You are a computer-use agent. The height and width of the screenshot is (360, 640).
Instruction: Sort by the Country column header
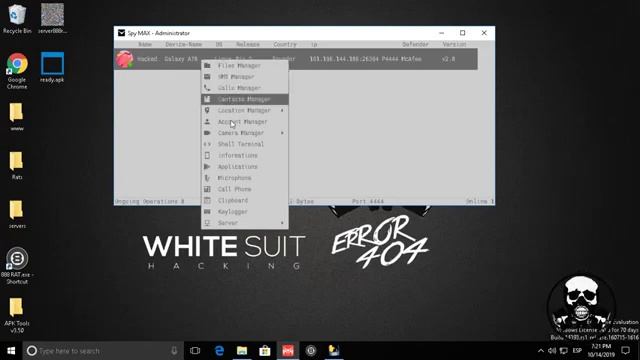[285, 44]
